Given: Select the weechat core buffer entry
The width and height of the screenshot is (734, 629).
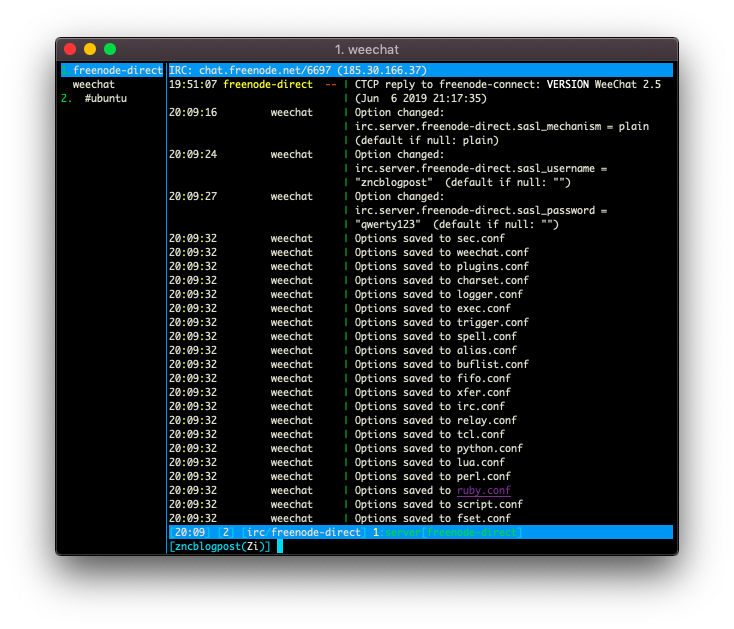Looking at the screenshot, I should click(93, 84).
